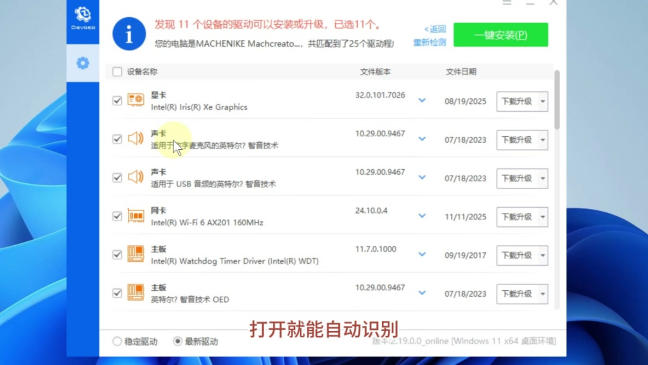Open the menu icon in title bar
The height and width of the screenshot is (365, 648).
[507, 2]
